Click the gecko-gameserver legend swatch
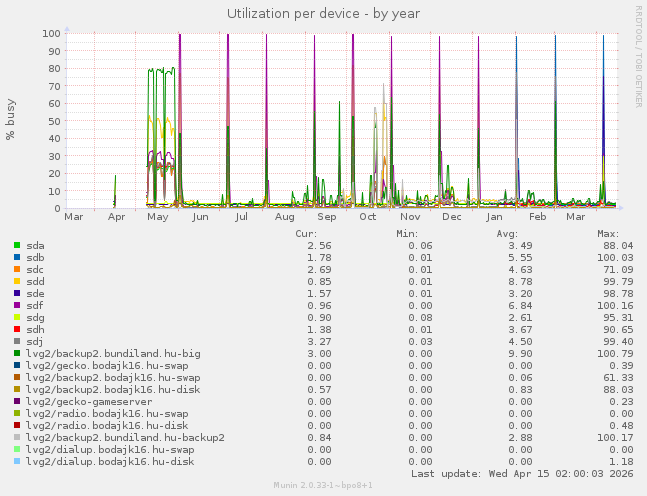Viewport: 647px width, 496px height. click(17, 401)
